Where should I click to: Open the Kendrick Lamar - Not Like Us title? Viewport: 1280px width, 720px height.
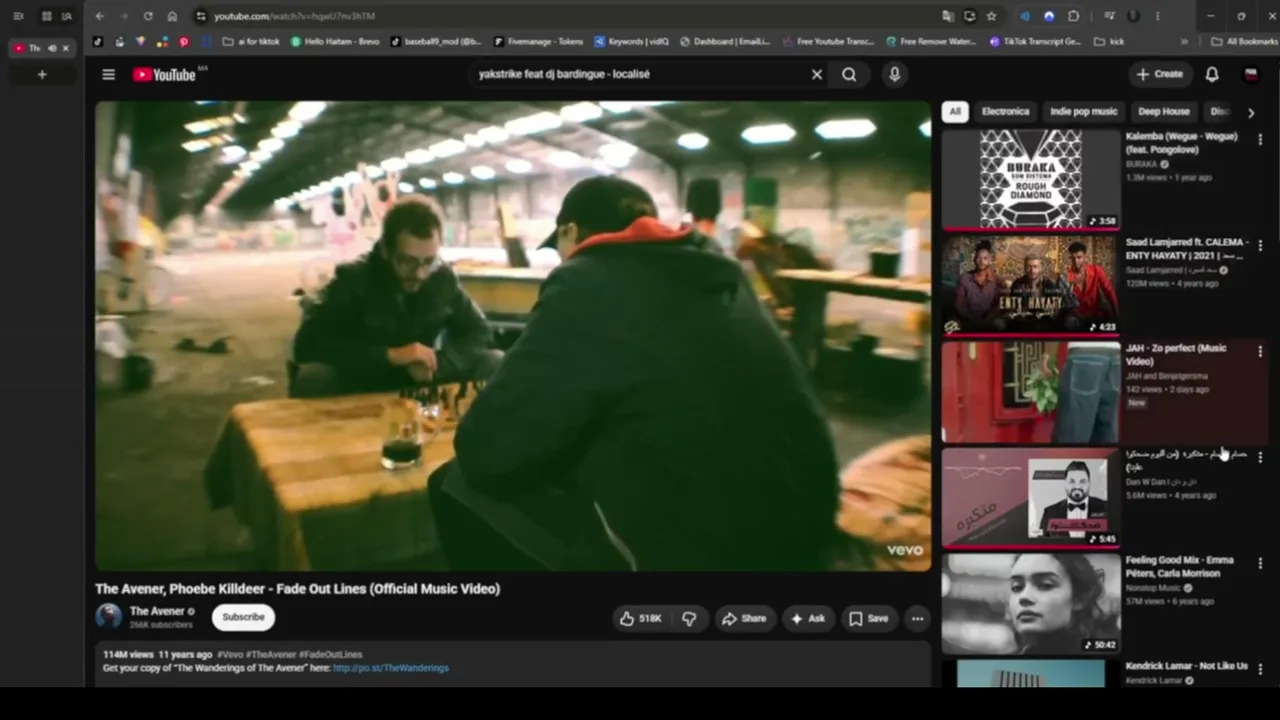point(1187,666)
